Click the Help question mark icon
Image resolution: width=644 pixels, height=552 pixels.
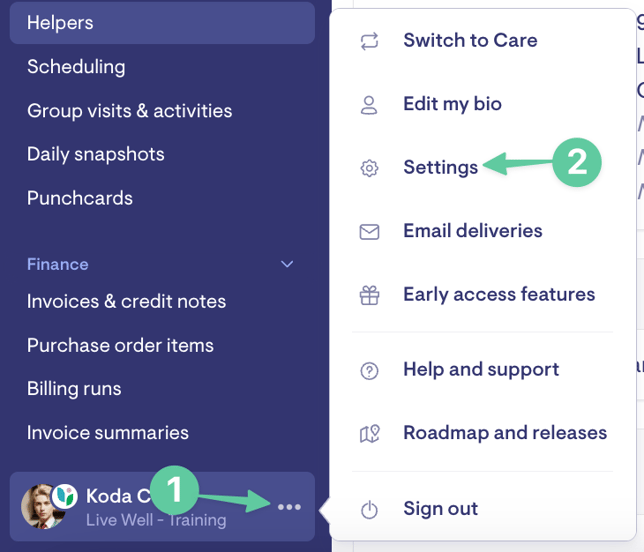[x=369, y=371]
